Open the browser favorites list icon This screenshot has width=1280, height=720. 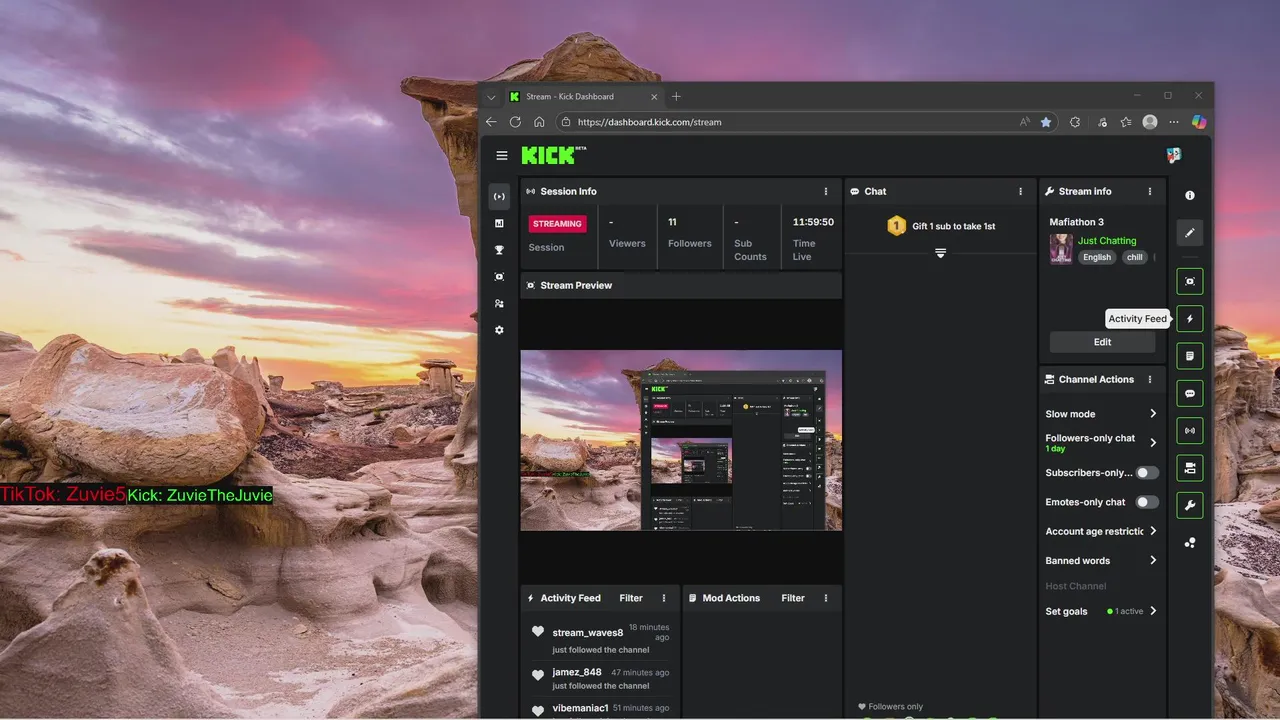pos(1126,122)
